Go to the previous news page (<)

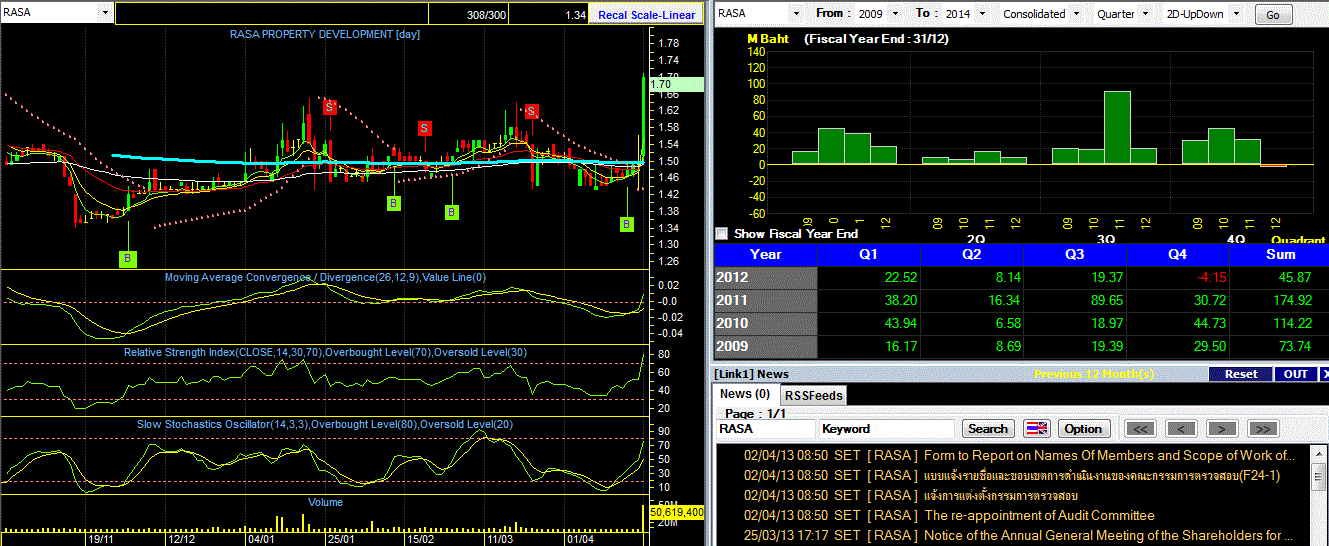[1181, 428]
